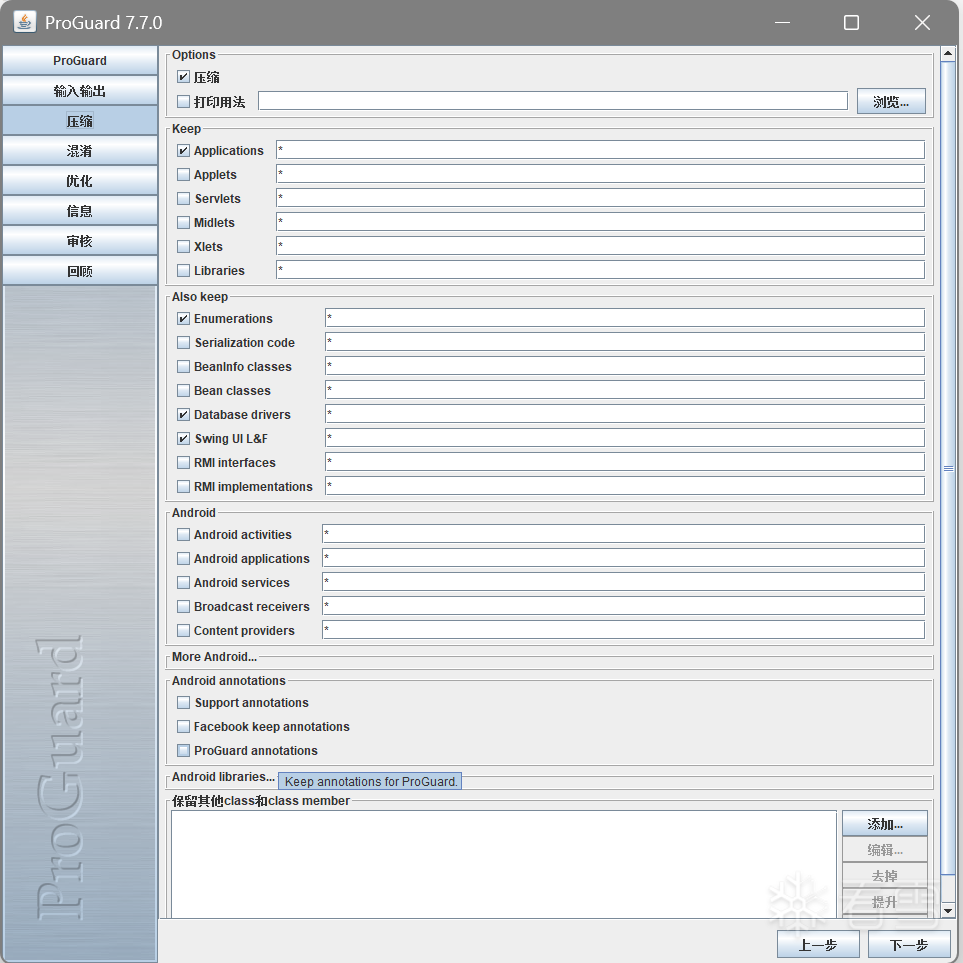Open the 审核 tab

point(80,241)
